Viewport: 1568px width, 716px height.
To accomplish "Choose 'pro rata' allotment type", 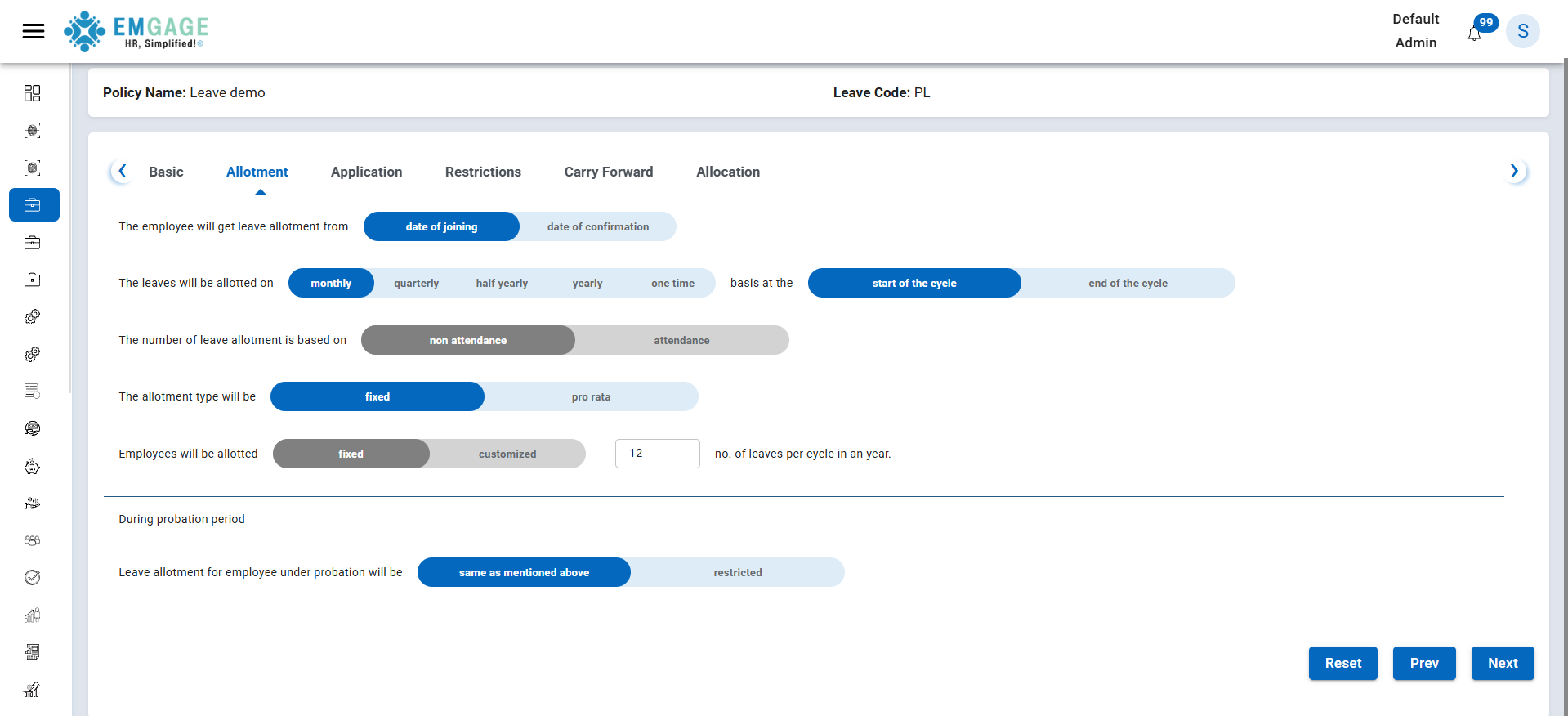I will pos(591,397).
